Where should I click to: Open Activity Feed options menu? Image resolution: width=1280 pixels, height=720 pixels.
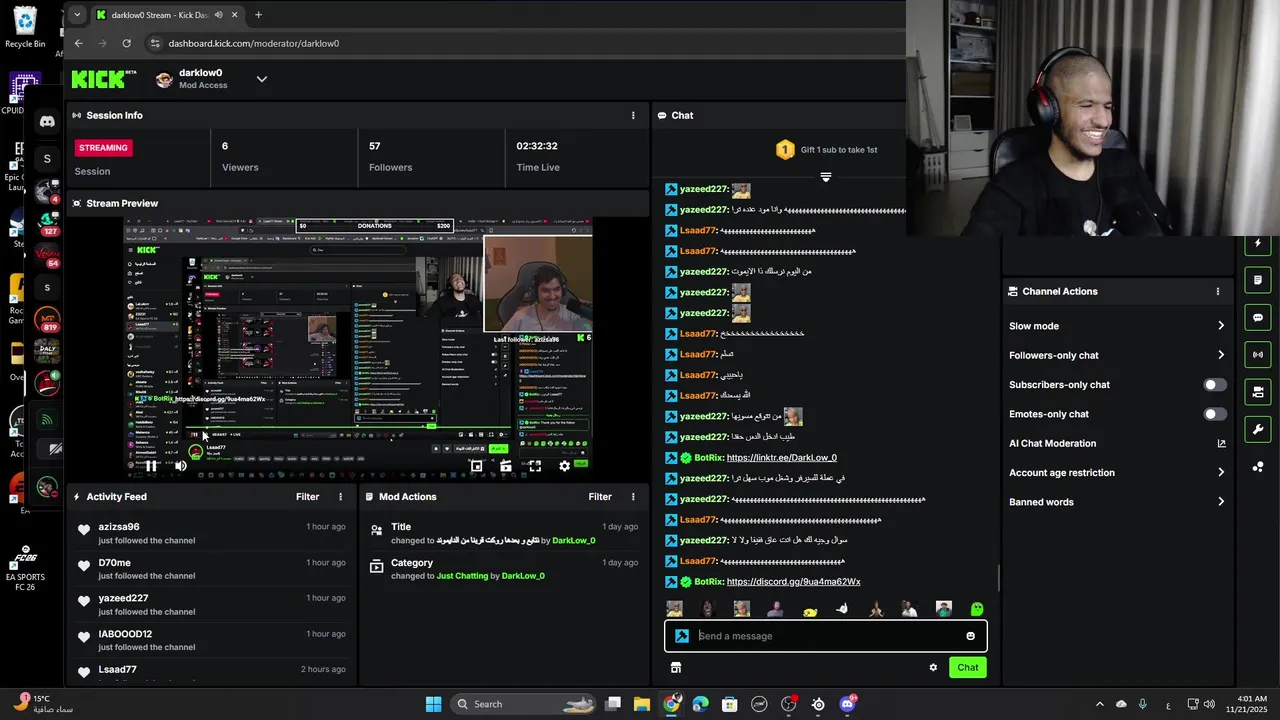[x=340, y=497]
